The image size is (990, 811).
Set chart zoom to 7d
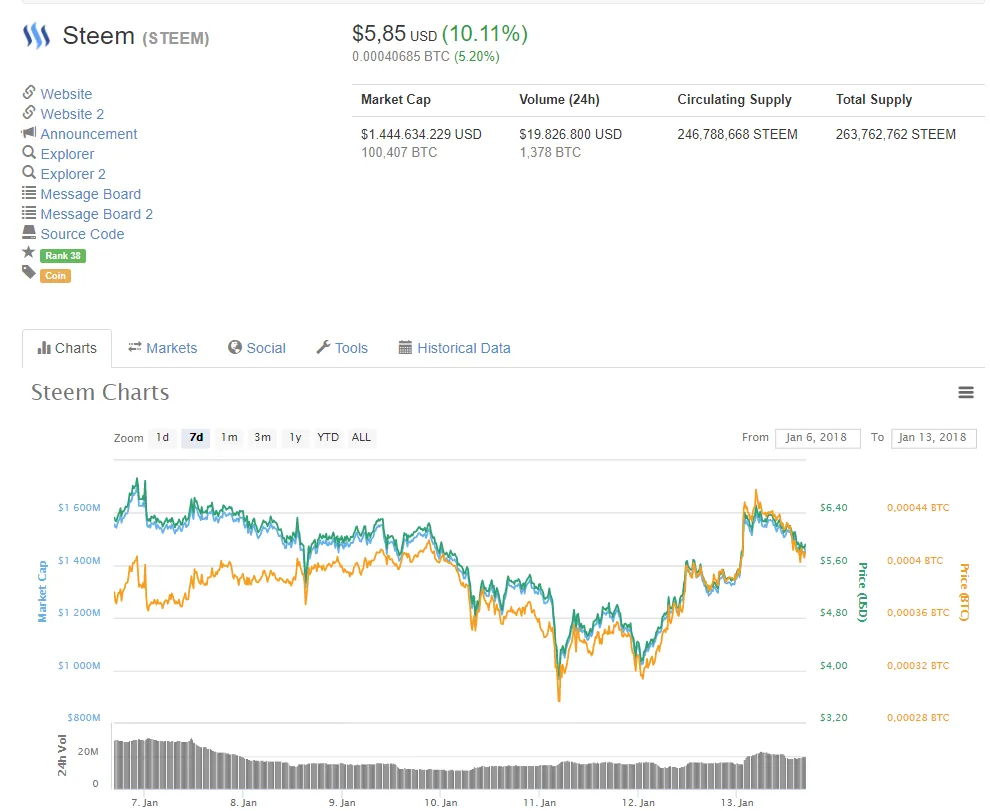[196, 438]
